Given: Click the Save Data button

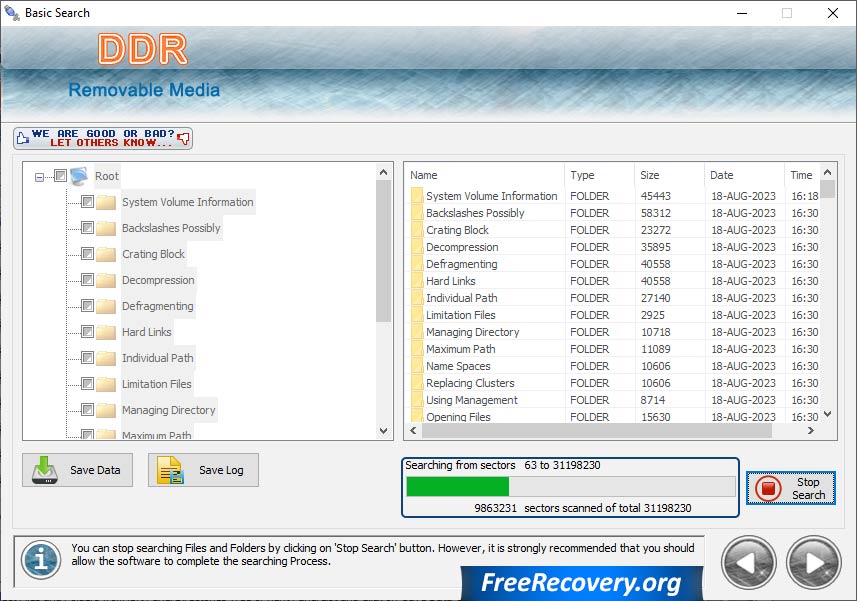Looking at the screenshot, I should (78, 470).
